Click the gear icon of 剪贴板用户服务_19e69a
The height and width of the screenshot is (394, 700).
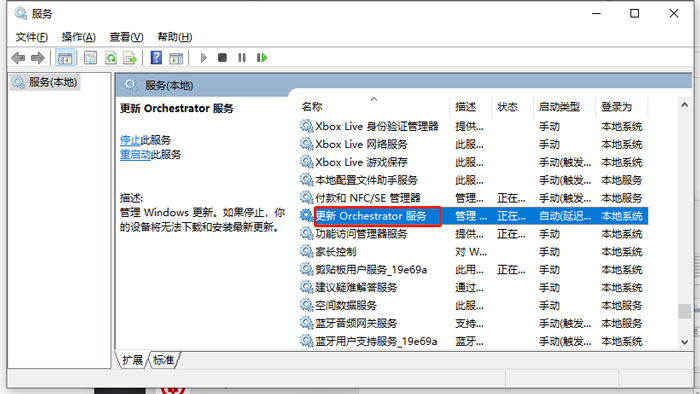[x=306, y=269]
